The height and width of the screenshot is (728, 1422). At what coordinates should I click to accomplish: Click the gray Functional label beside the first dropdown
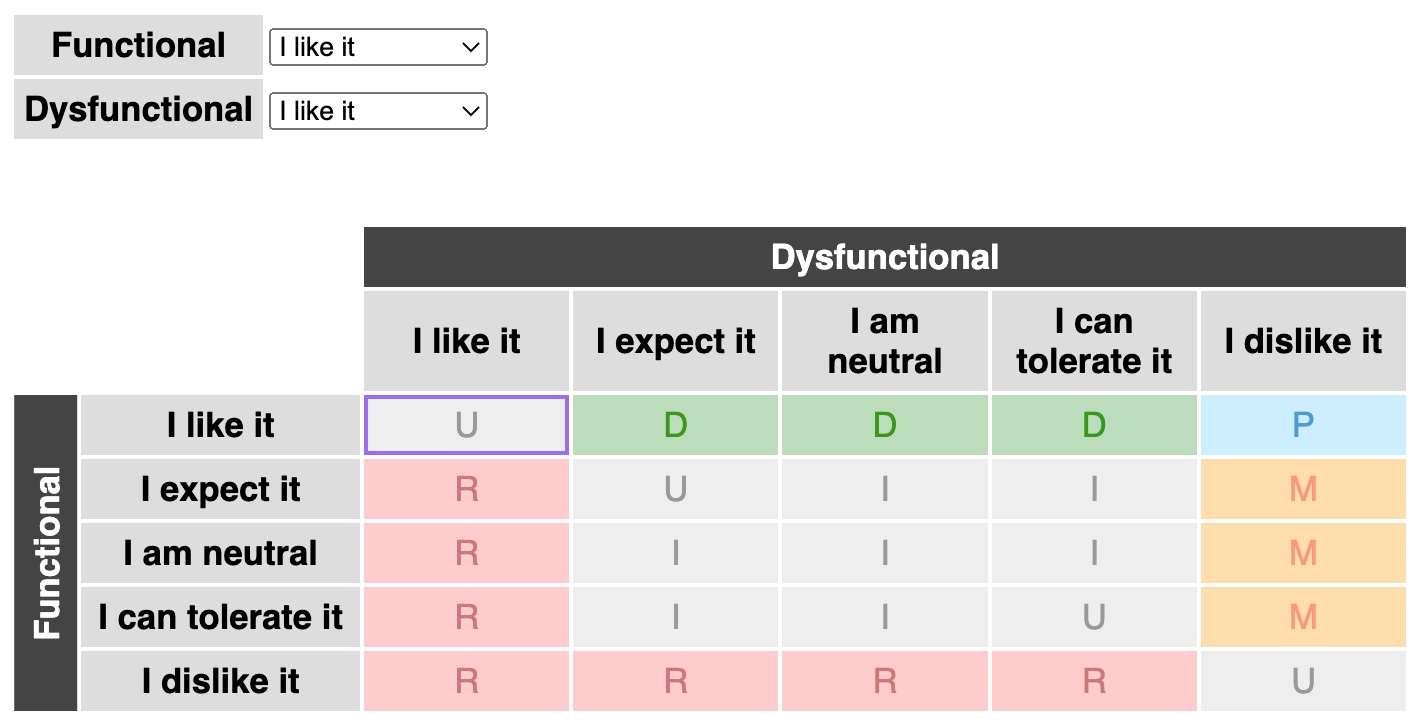tap(138, 45)
